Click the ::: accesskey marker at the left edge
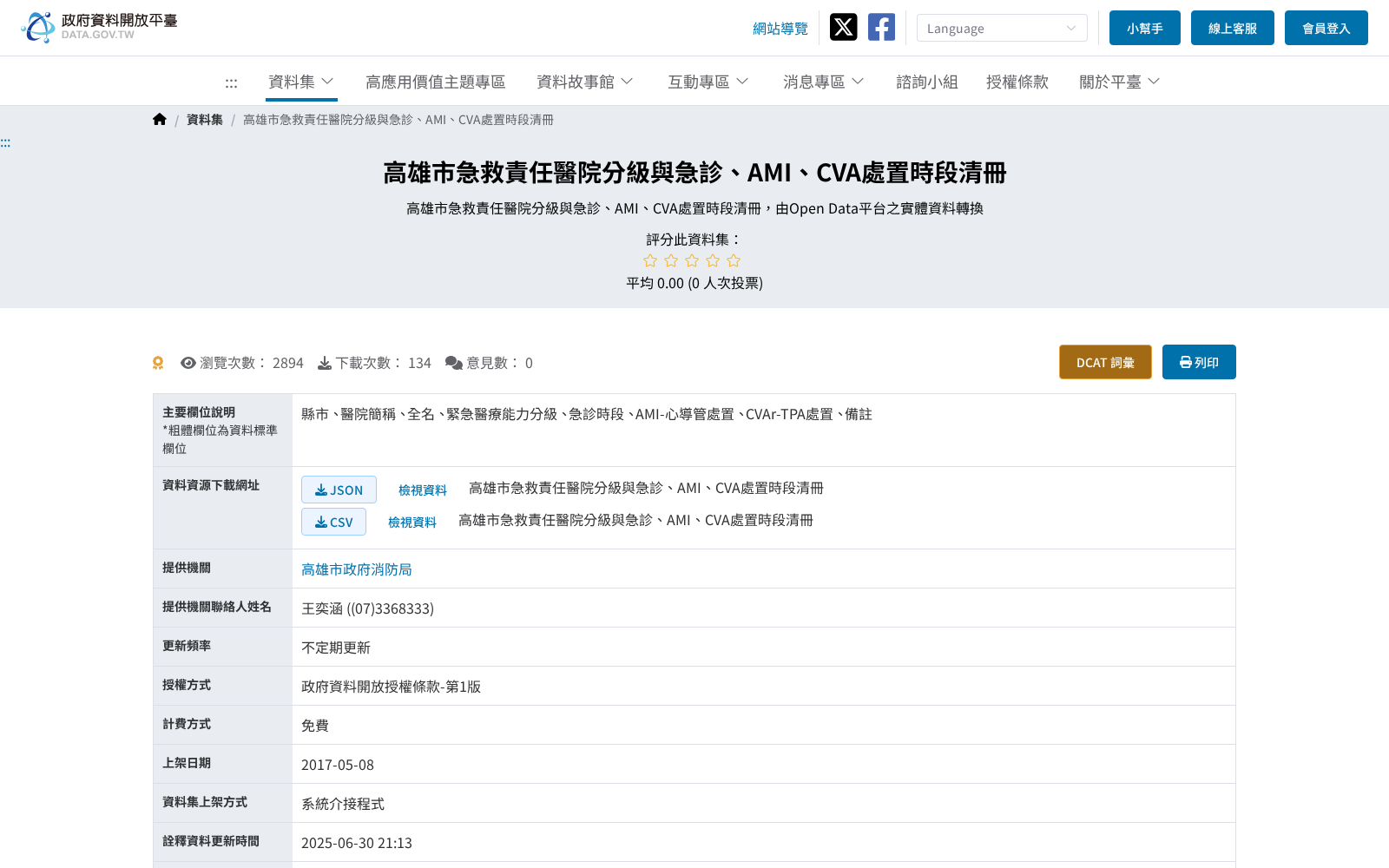Image resolution: width=1389 pixels, height=868 pixels. click(x=5, y=143)
